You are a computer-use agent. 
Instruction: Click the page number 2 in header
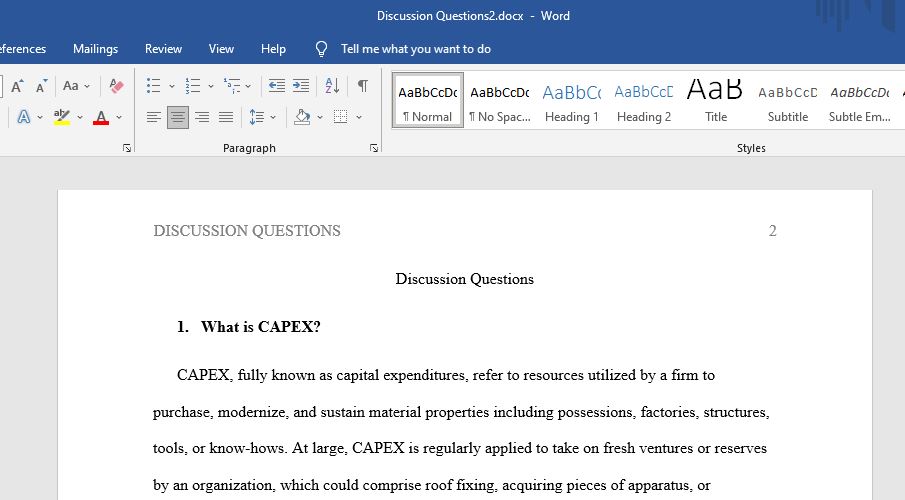tap(772, 231)
